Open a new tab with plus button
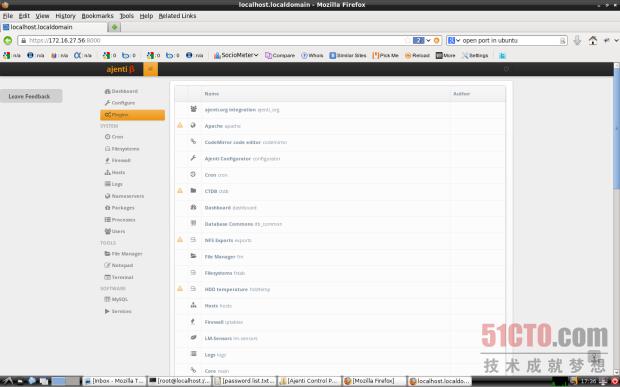The image size is (620, 387). pyautogui.click(x=115, y=27)
